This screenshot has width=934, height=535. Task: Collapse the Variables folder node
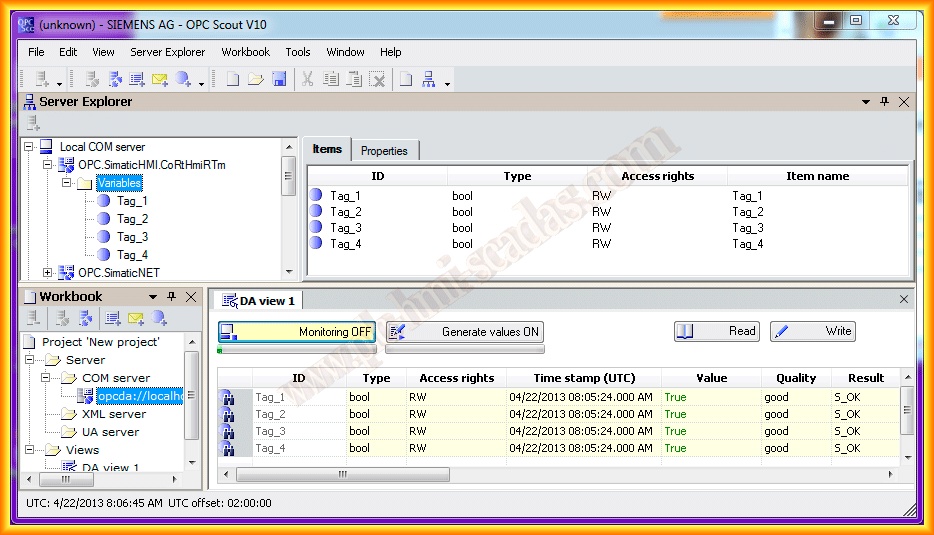click(67, 183)
